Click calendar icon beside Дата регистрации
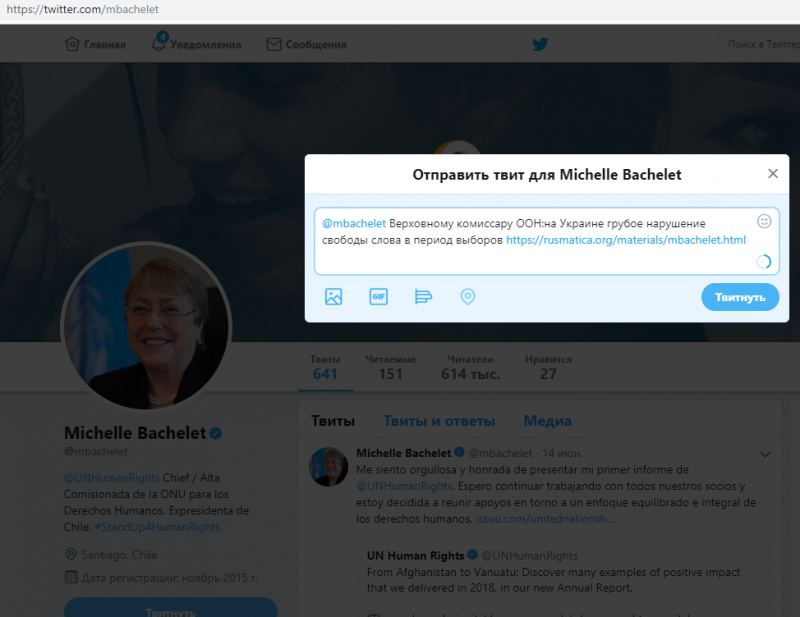Viewport: 800px width, 617px height. pyautogui.click(x=71, y=577)
